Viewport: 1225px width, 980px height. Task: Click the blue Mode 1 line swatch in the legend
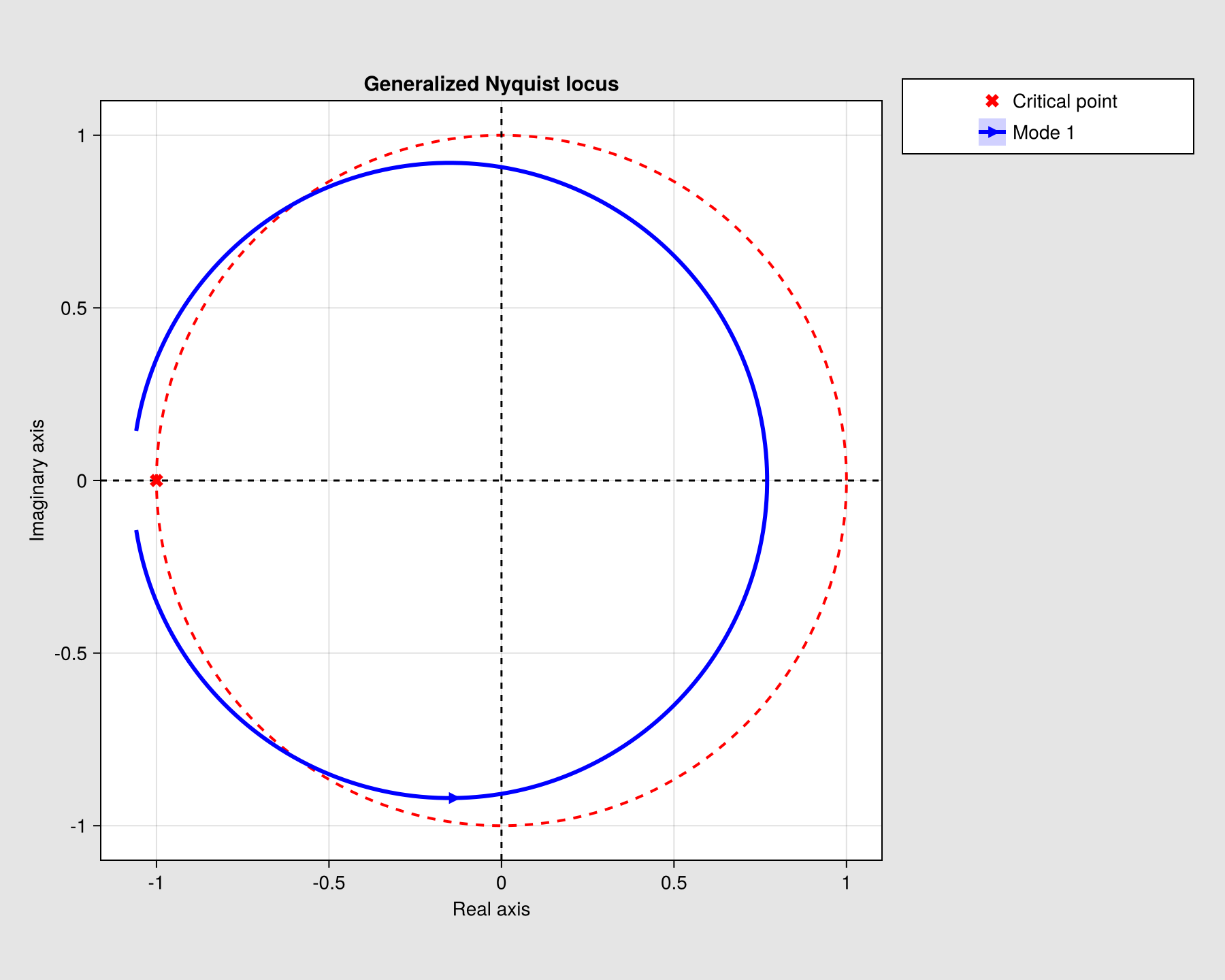pyautogui.click(x=992, y=132)
